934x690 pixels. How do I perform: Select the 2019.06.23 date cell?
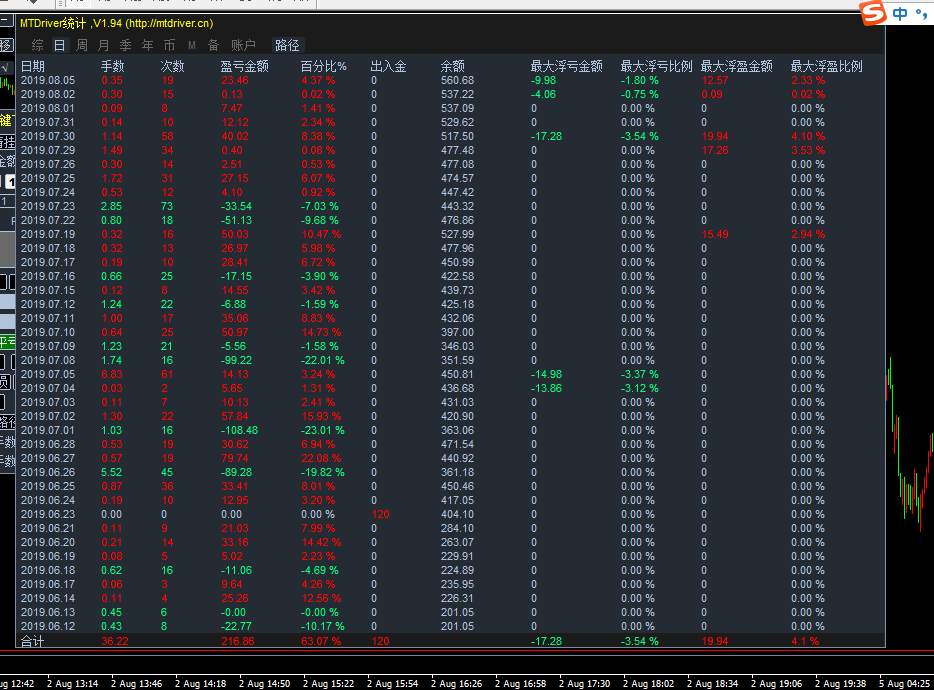click(x=48, y=514)
